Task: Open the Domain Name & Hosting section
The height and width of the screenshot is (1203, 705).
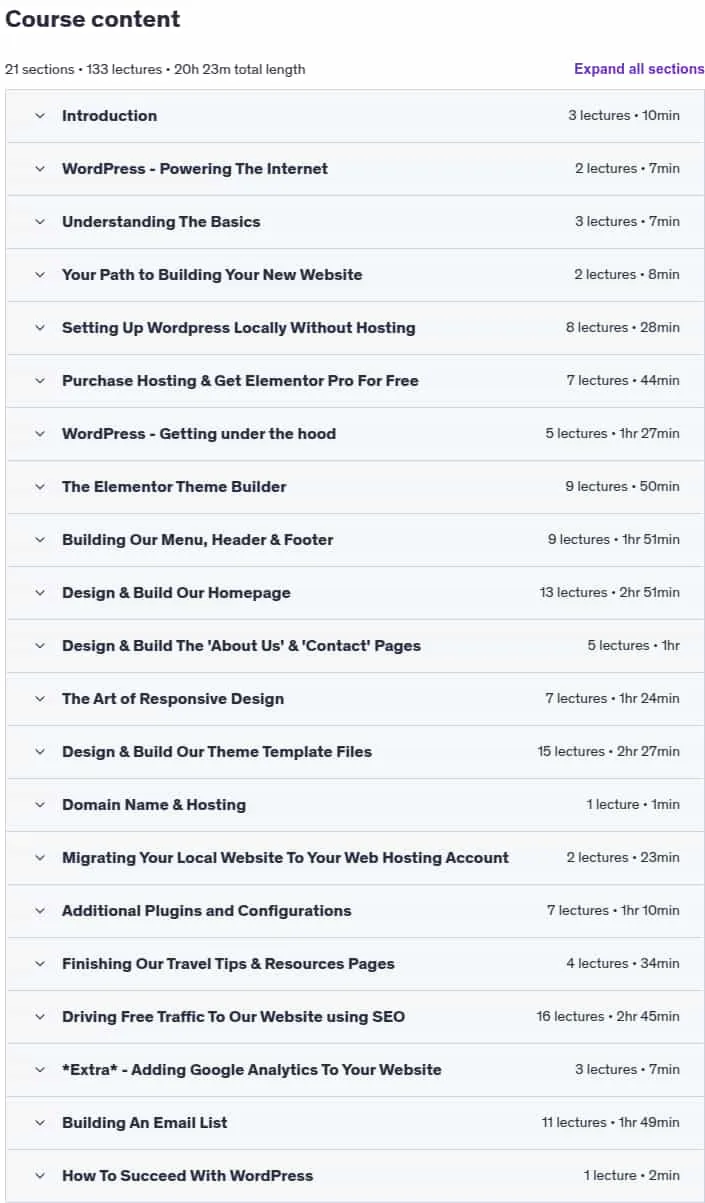Action: (355, 805)
